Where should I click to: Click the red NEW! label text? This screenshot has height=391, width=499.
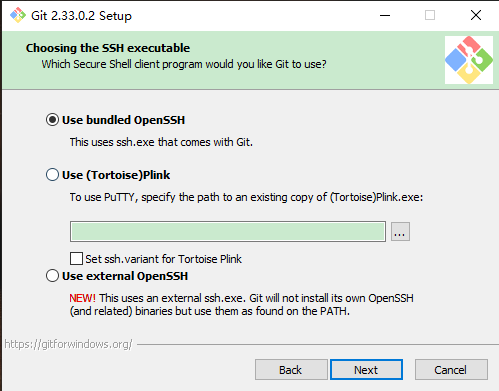[x=82, y=298]
